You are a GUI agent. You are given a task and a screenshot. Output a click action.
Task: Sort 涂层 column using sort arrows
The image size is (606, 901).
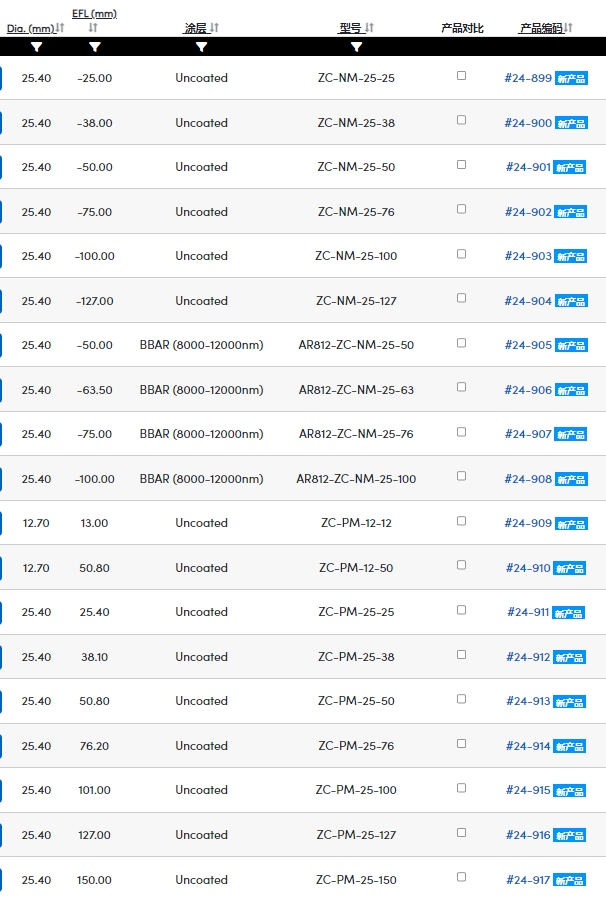pos(214,28)
